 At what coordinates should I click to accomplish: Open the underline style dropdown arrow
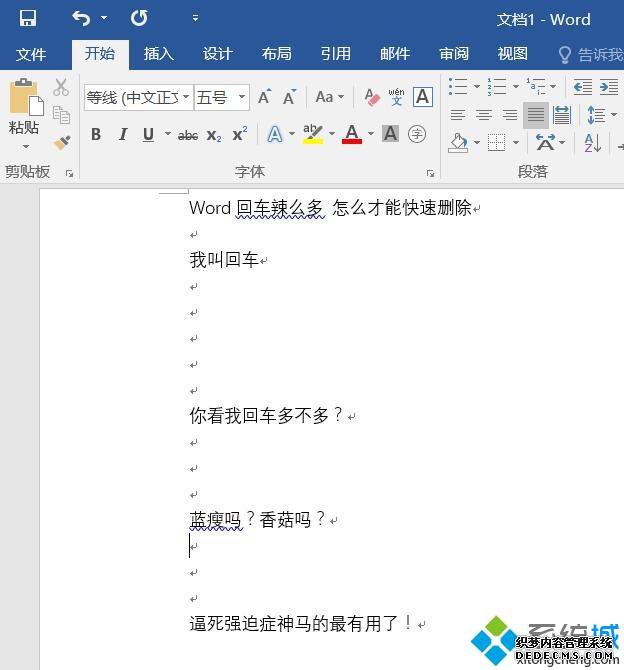[168, 134]
